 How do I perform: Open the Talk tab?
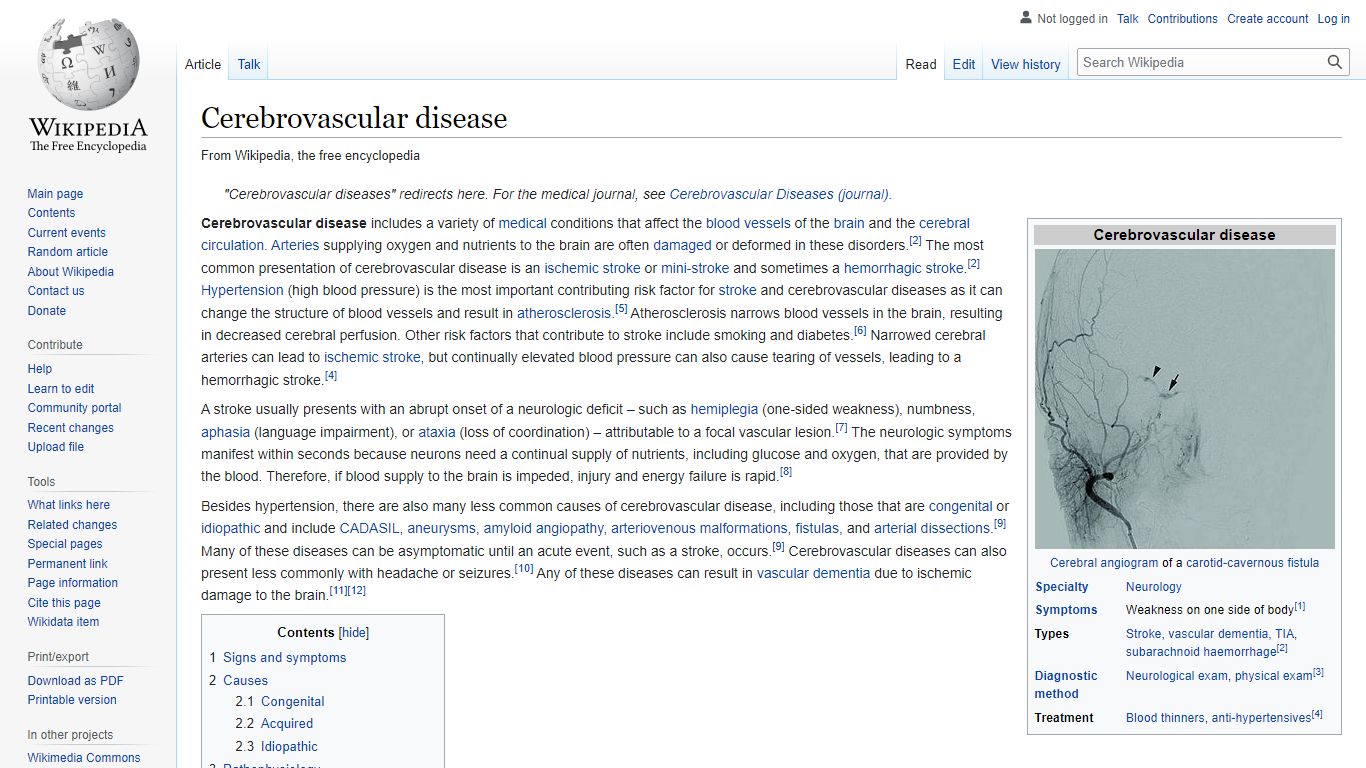249,64
